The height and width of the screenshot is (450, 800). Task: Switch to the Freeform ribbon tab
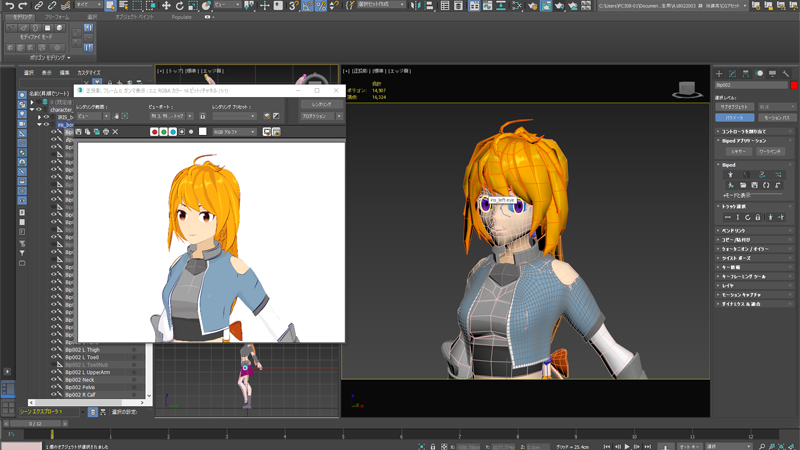56,17
